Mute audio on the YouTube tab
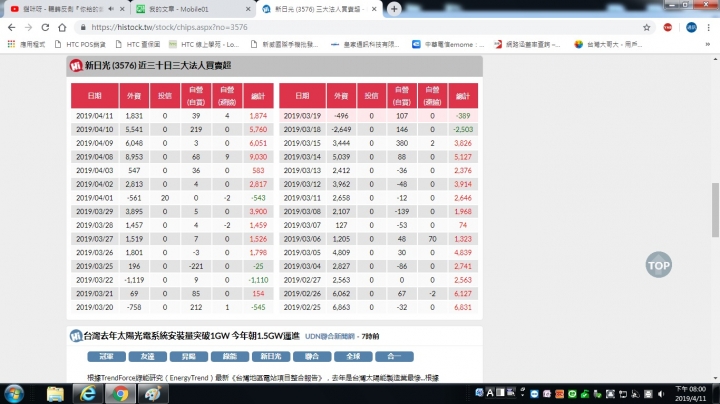 coord(111,9)
